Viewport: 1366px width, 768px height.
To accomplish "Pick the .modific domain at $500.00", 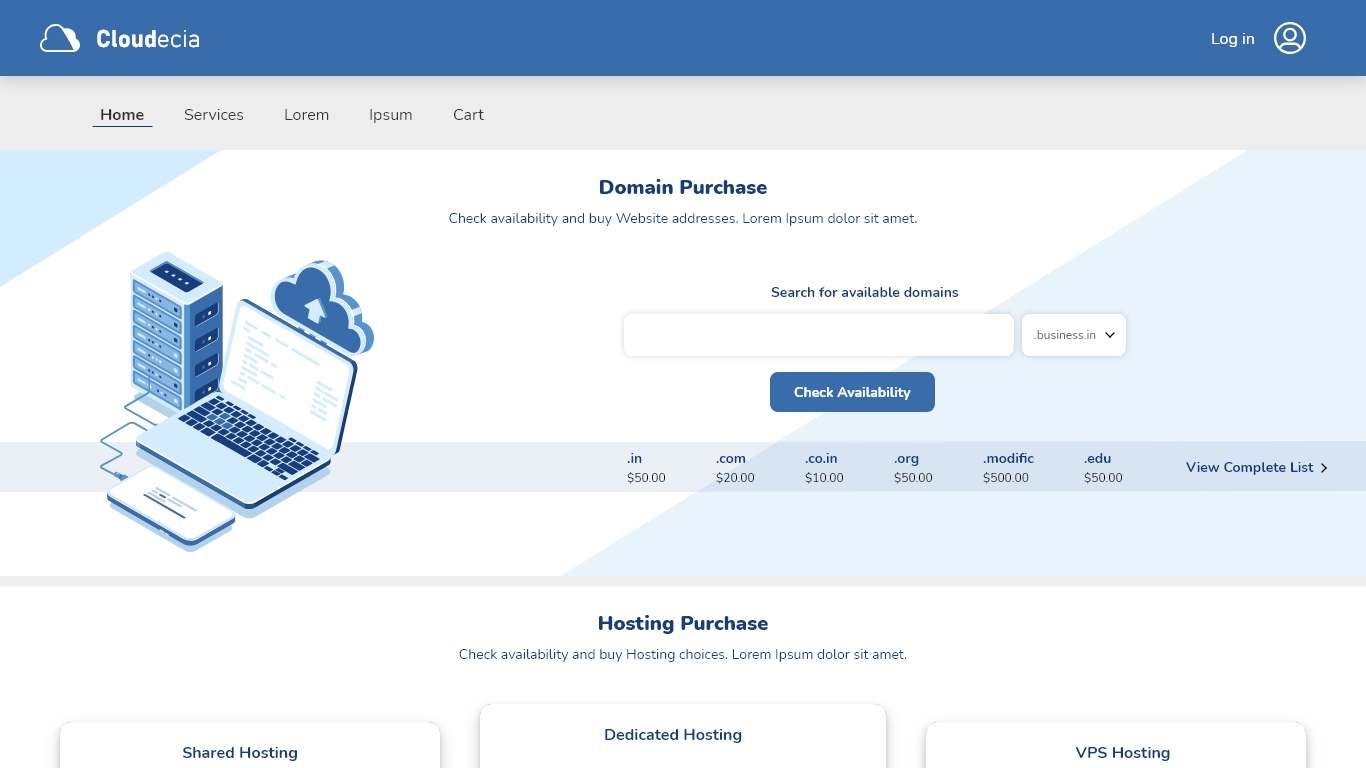I will pos(1008,467).
